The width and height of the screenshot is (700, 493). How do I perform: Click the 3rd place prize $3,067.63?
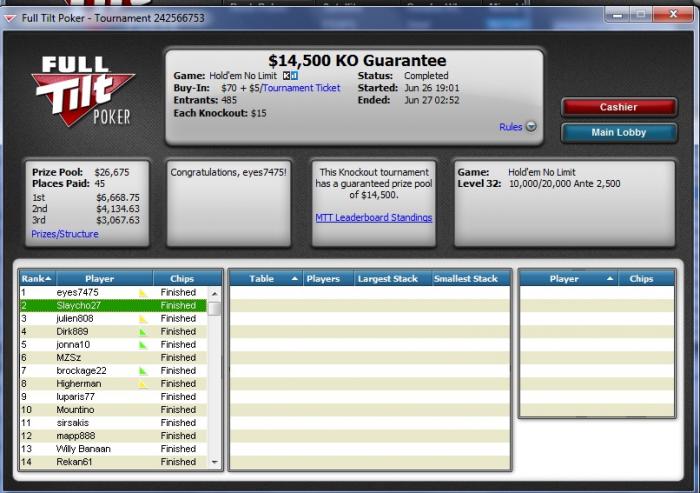(118, 220)
